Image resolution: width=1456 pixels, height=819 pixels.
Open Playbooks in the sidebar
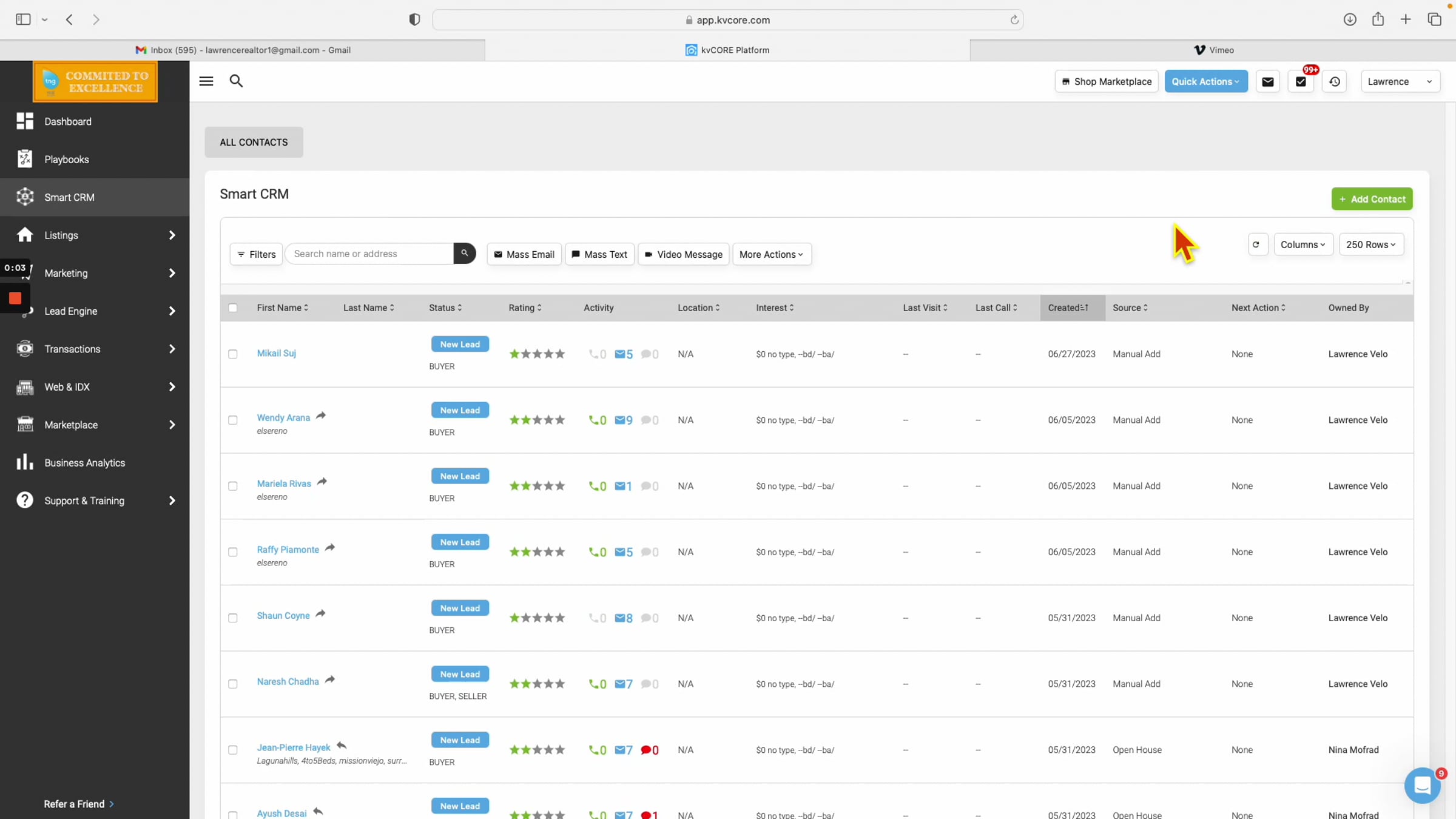(67, 160)
